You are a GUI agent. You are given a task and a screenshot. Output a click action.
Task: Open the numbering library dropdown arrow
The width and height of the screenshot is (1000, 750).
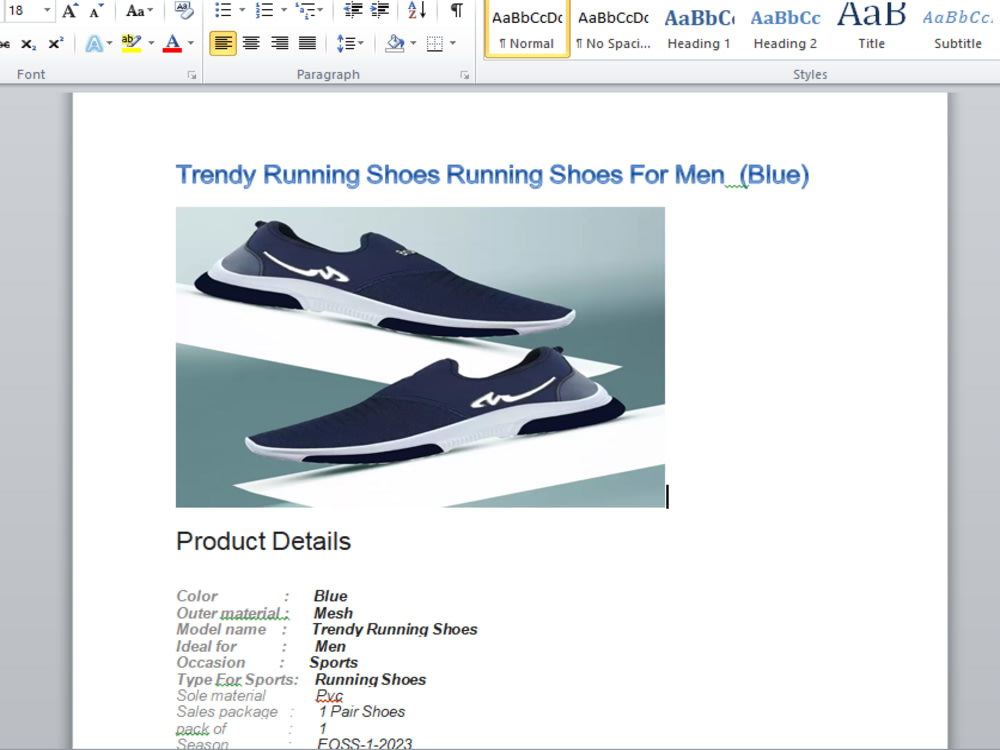click(x=284, y=10)
